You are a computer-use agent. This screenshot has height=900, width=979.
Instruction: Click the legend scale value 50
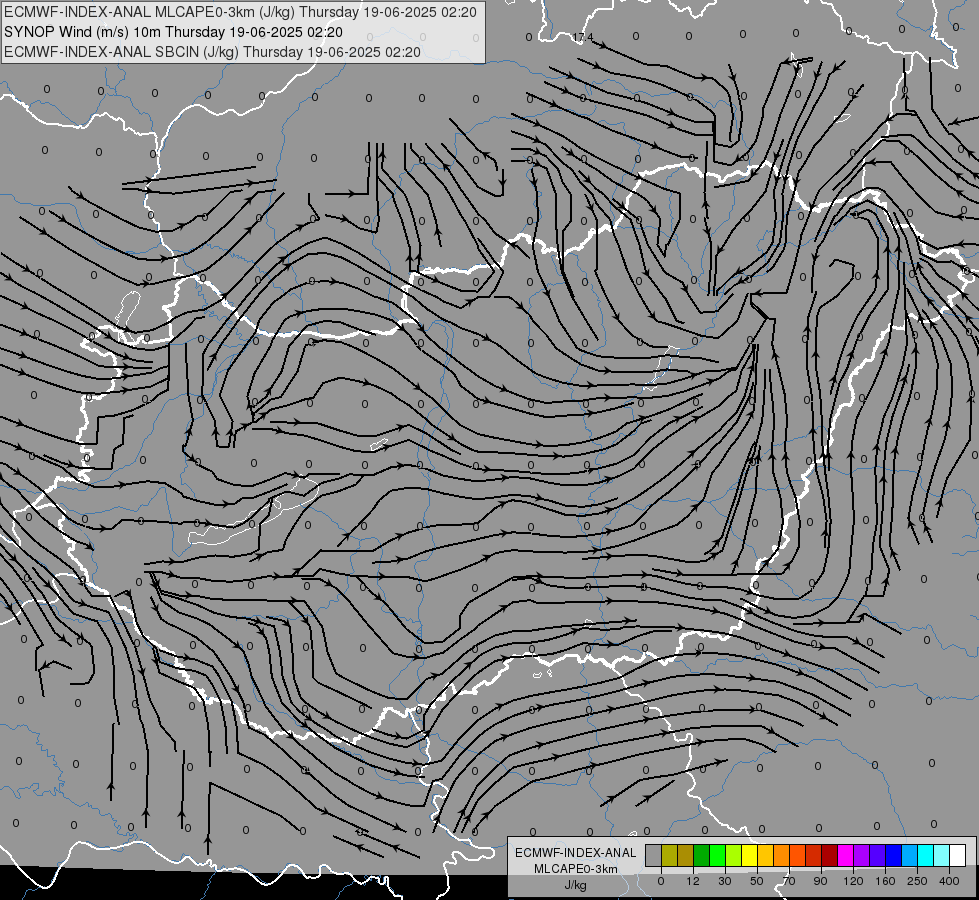tap(757, 881)
